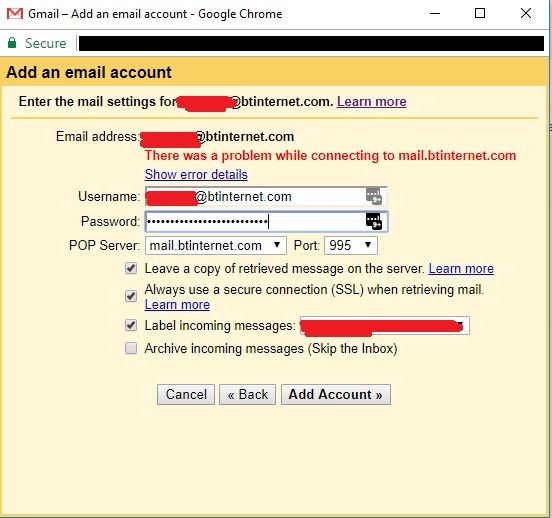Open the POP Server dropdown

click(x=216, y=245)
